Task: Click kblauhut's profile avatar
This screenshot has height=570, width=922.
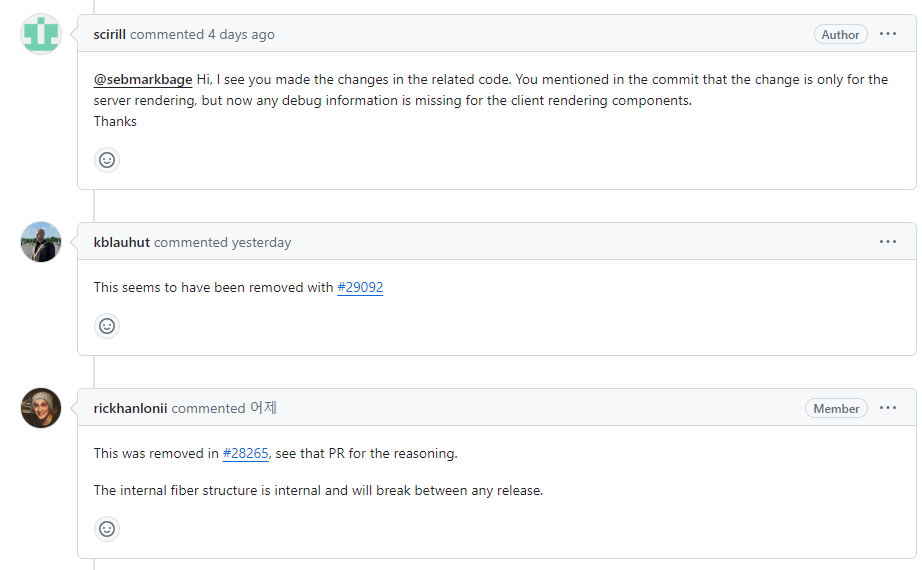Action: (x=41, y=242)
